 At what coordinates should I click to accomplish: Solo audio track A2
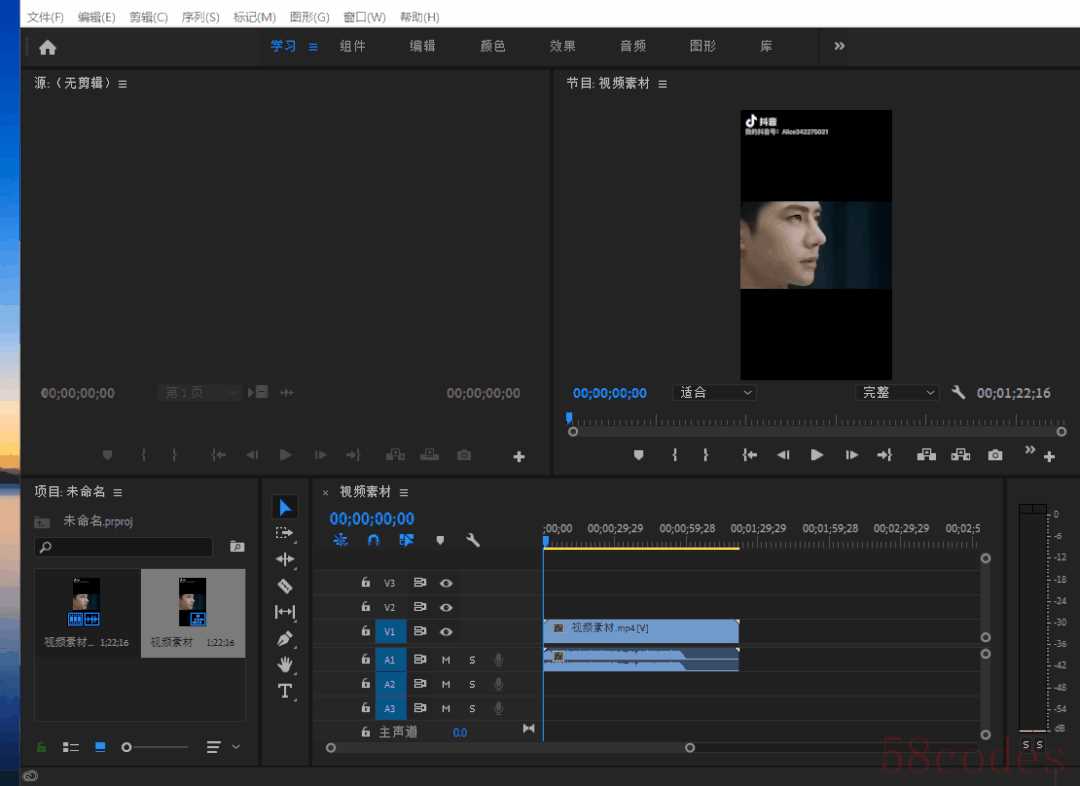tap(472, 684)
